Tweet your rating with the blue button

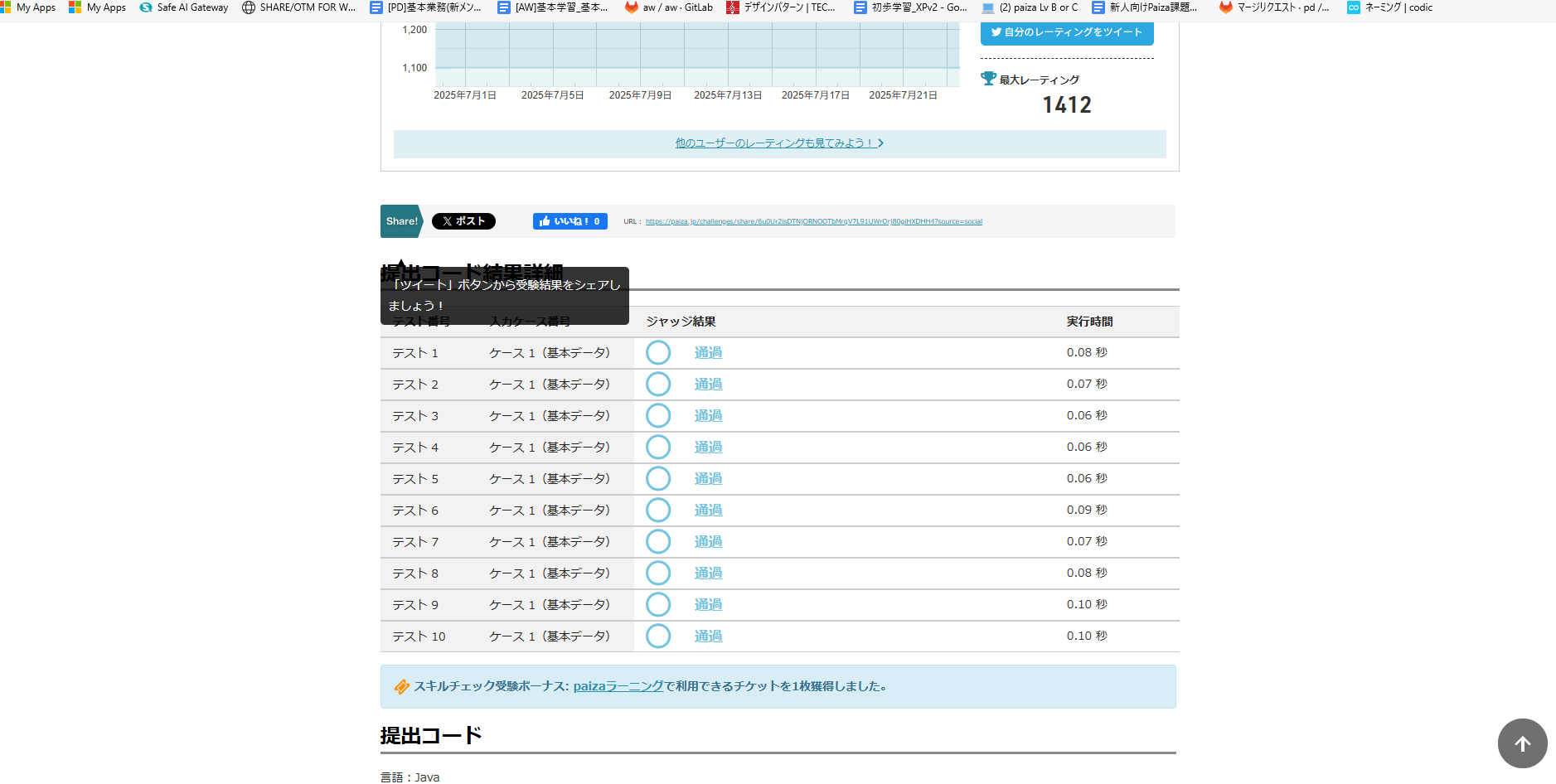tap(1066, 32)
